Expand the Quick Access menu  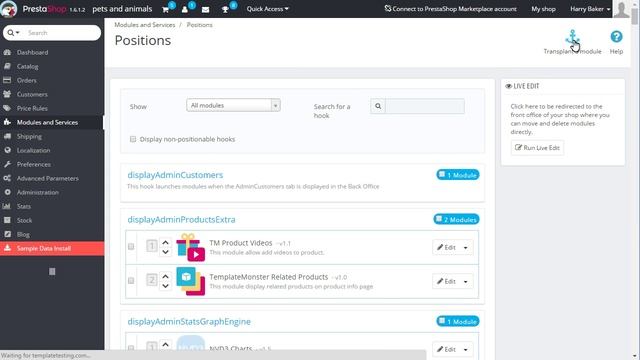[267, 9]
